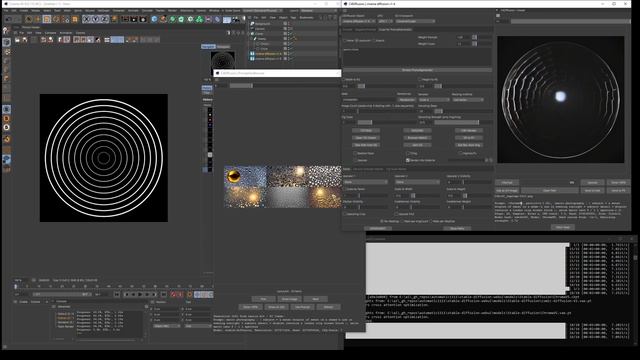Click the red record keyframe button in timeline

tap(173, 294)
